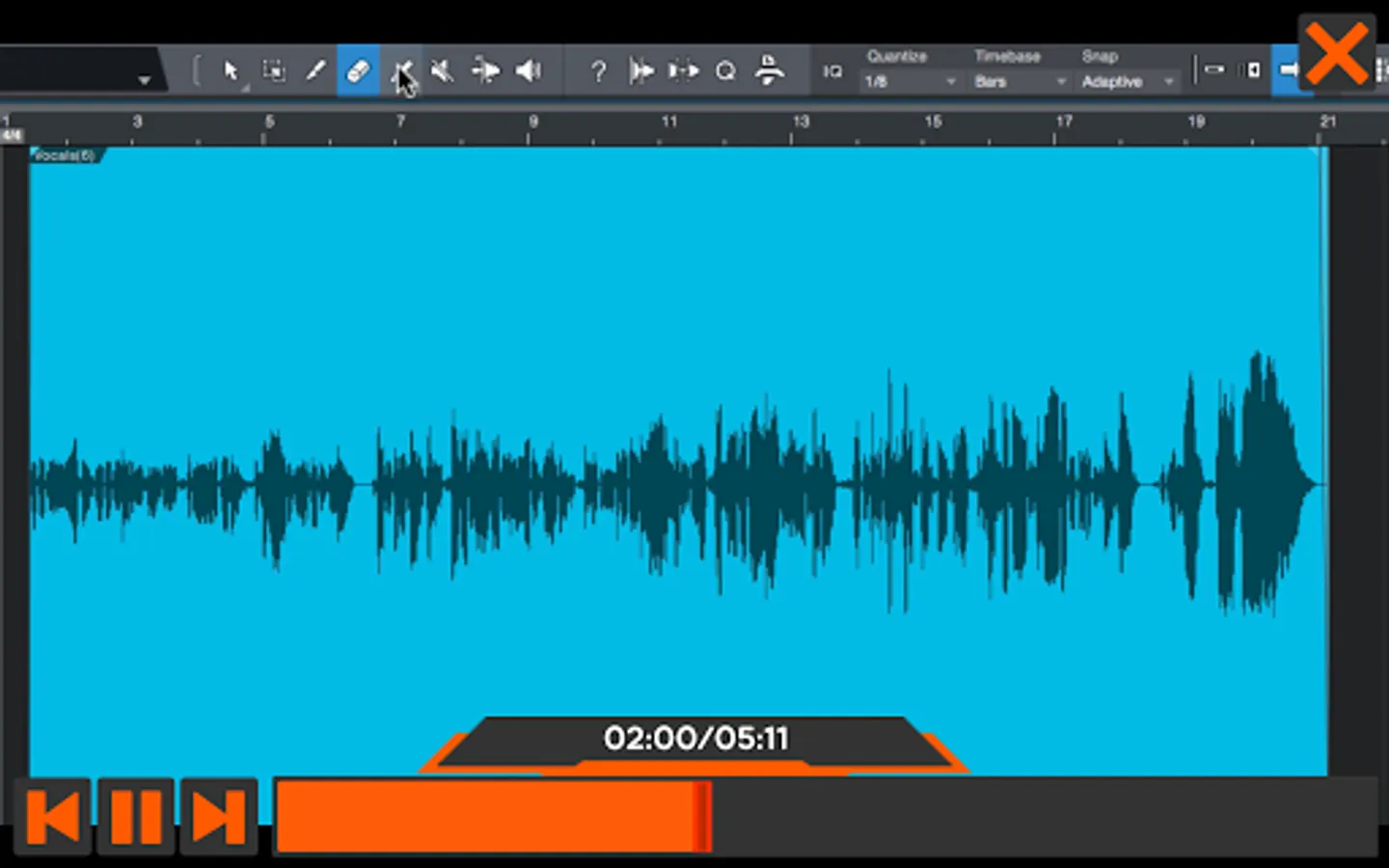Click bar 9 on the ruler
Screen dimensions: 1389x868
click(x=532, y=122)
